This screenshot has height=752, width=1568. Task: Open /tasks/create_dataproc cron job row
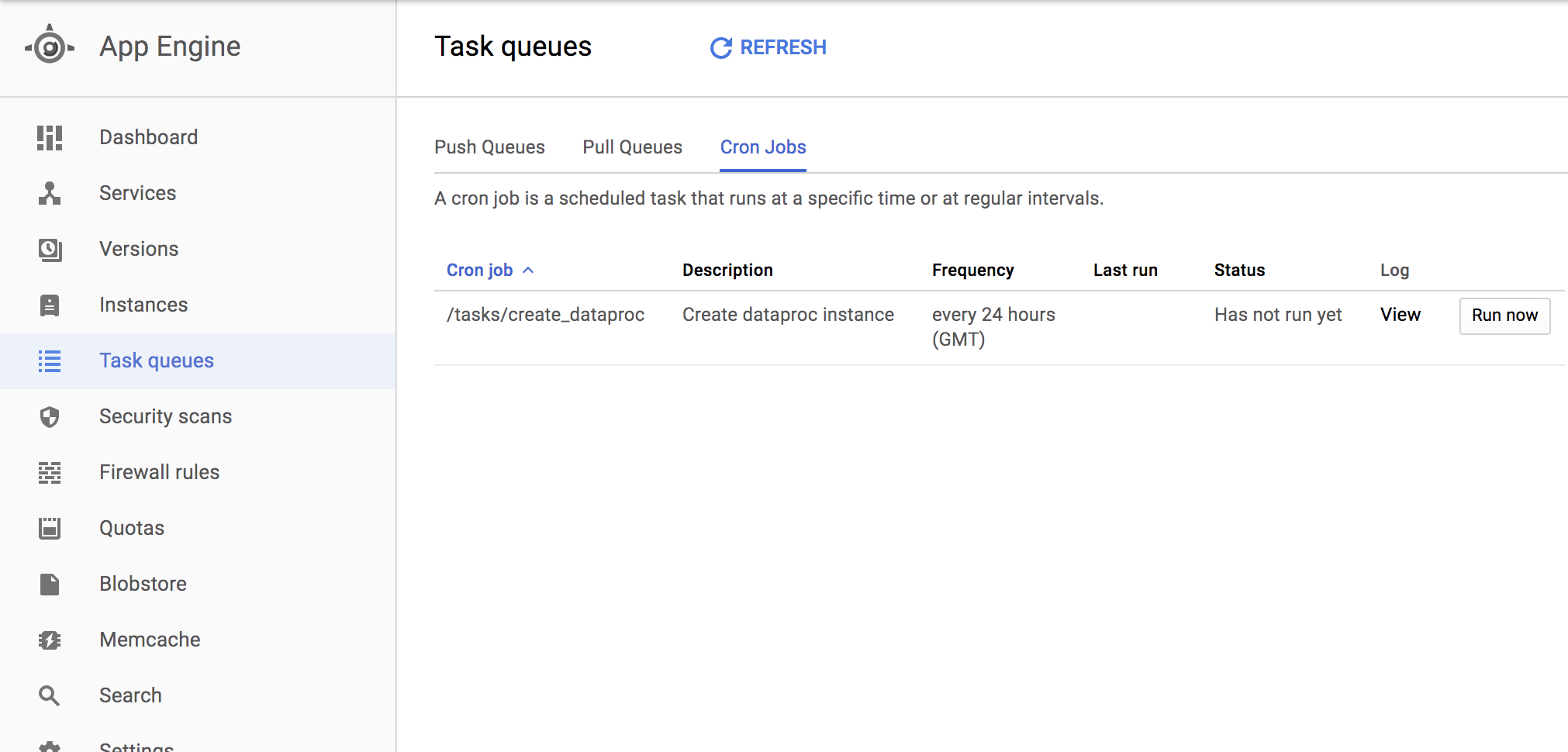coord(545,315)
